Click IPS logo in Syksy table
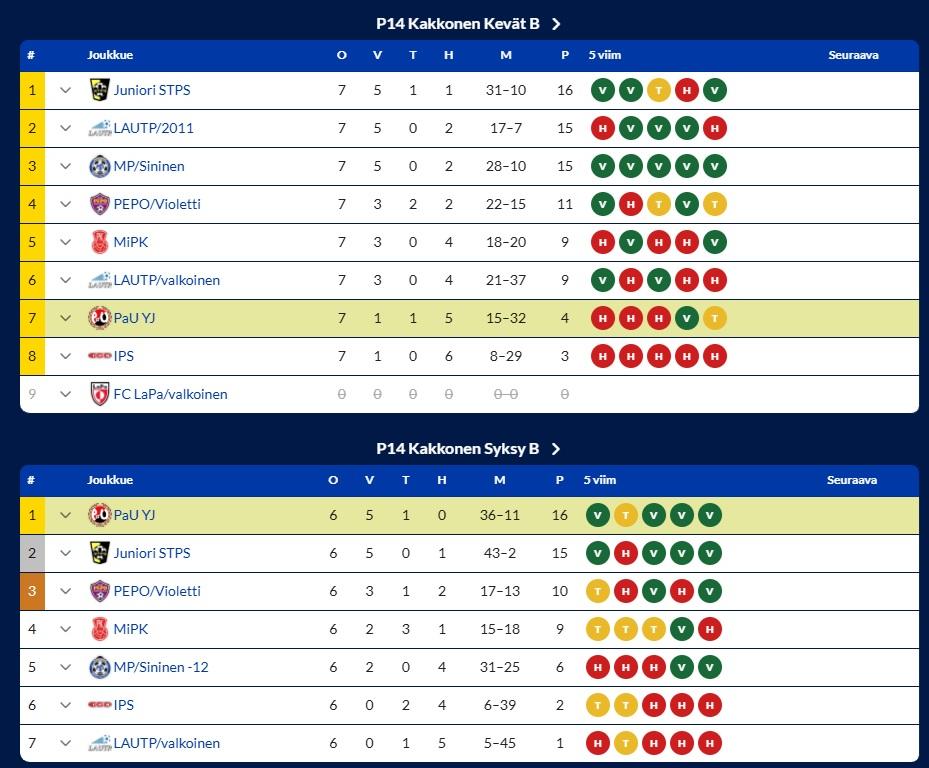 99,705
